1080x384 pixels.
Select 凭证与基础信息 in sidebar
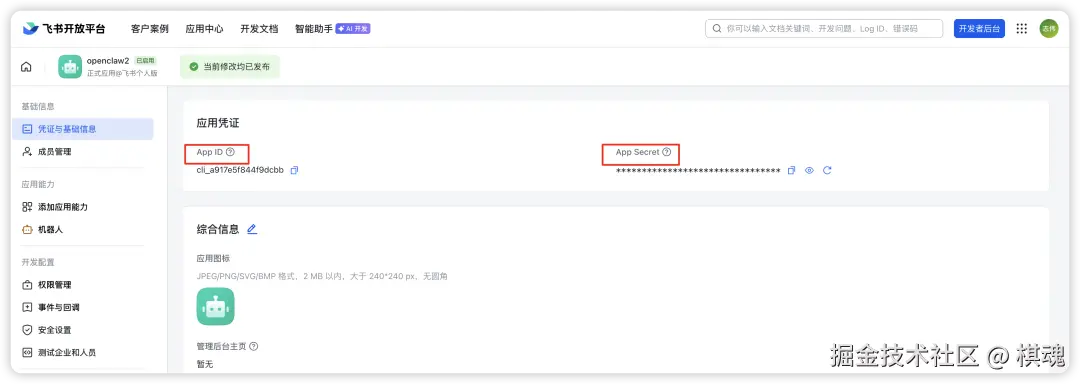point(83,129)
